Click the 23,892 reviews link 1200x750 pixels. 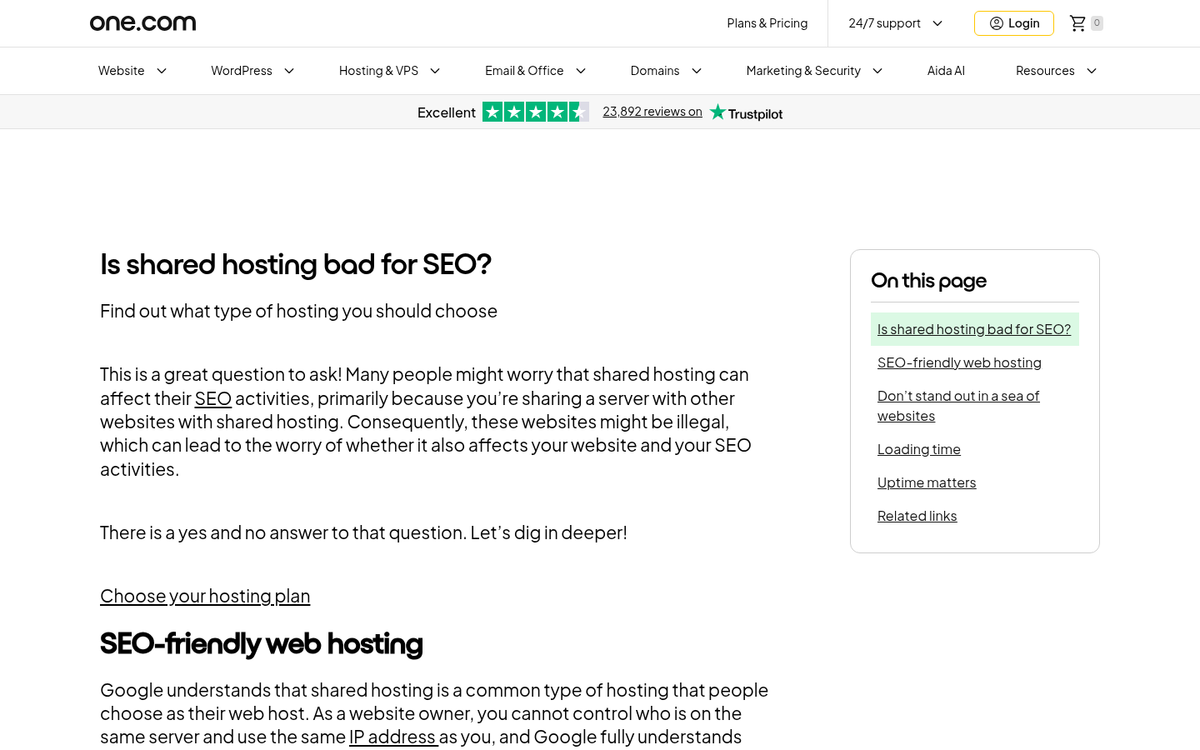point(652,111)
